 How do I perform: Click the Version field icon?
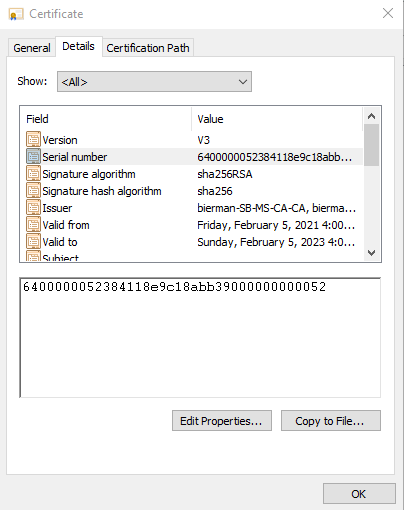click(33, 140)
